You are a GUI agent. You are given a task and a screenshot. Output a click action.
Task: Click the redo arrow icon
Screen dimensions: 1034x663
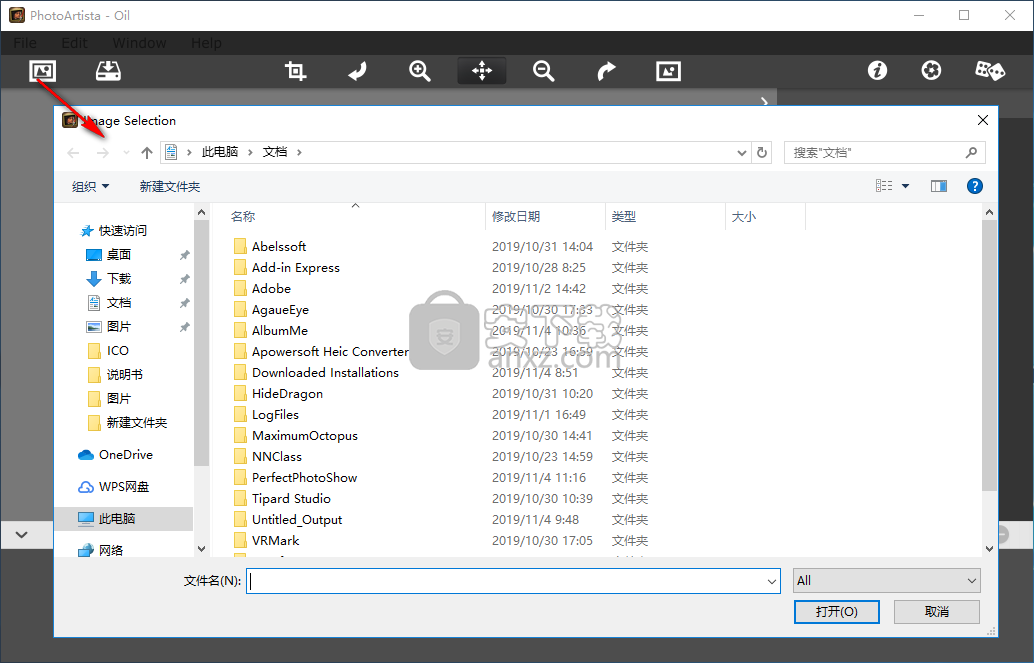606,71
